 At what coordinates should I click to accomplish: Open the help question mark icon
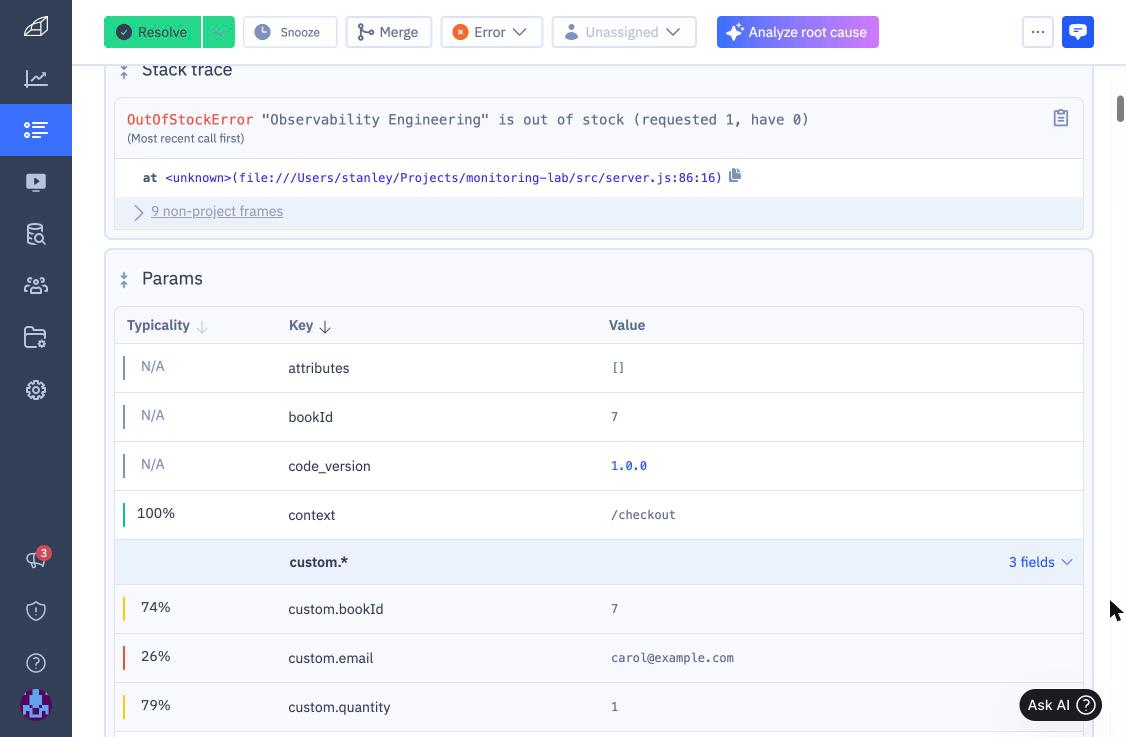(x=36, y=663)
